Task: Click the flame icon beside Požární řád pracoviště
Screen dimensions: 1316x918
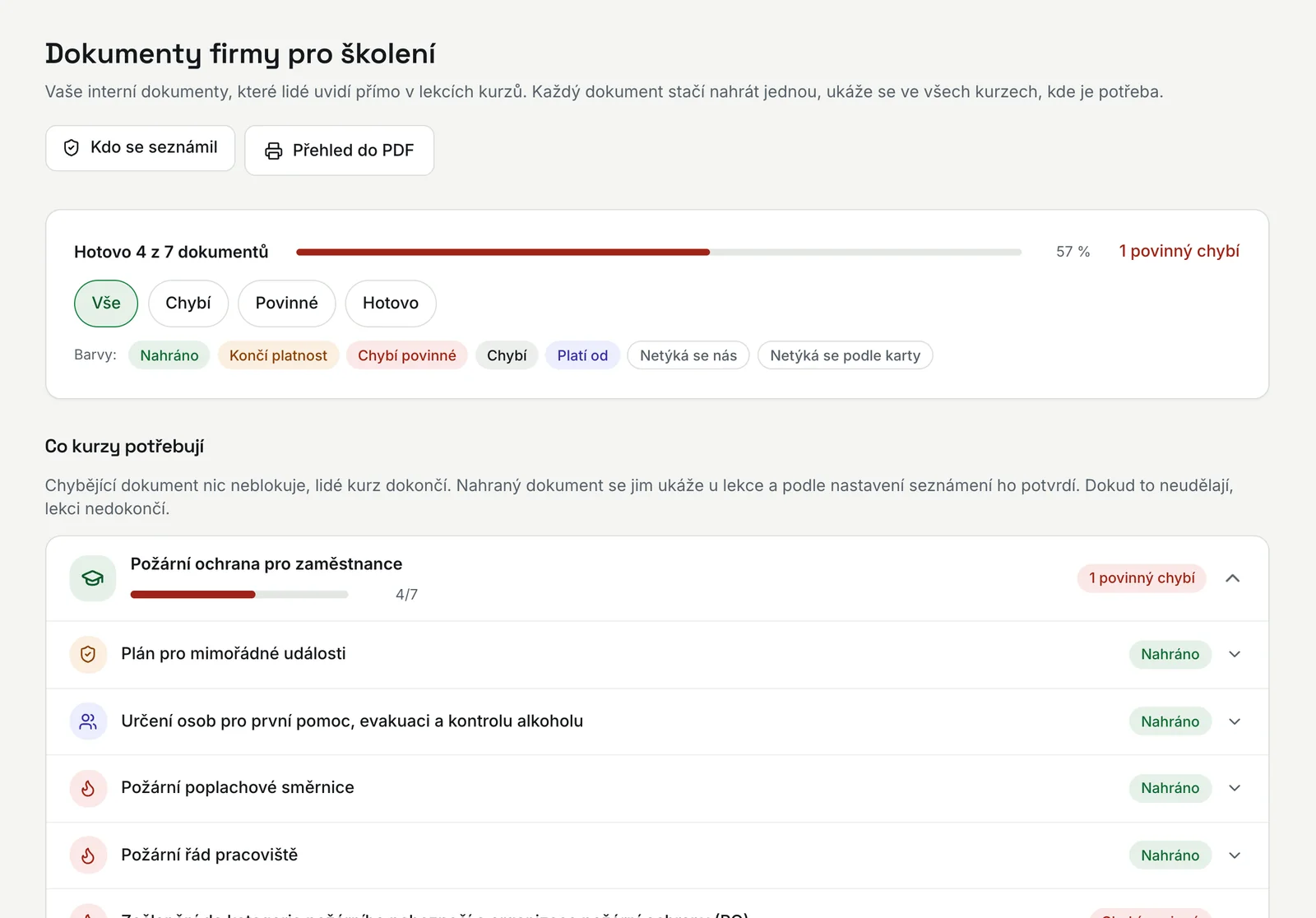Action: click(x=88, y=855)
